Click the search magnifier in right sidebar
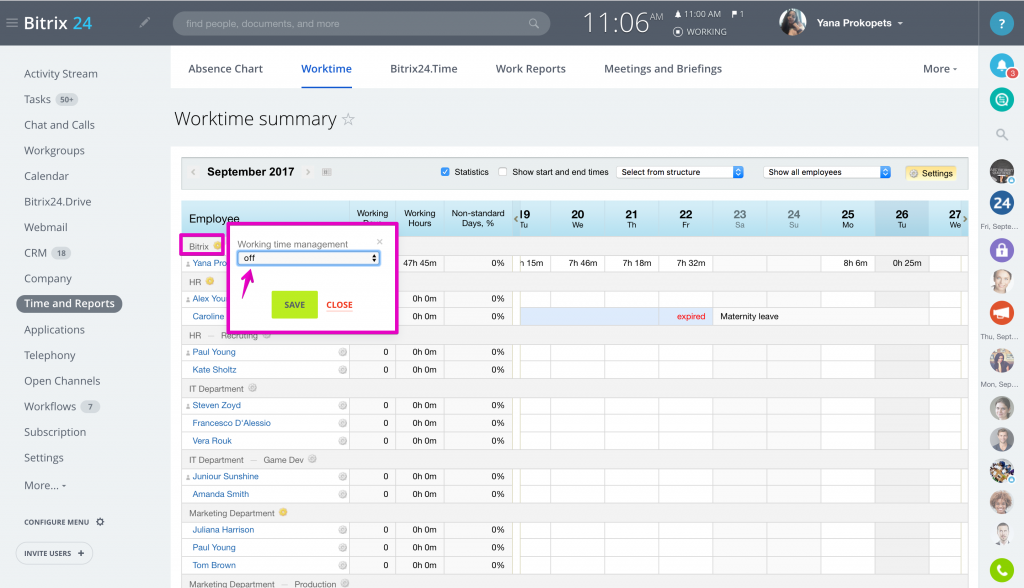The width and height of the screenshot is (1024, 588). (x=1001, y=135)
